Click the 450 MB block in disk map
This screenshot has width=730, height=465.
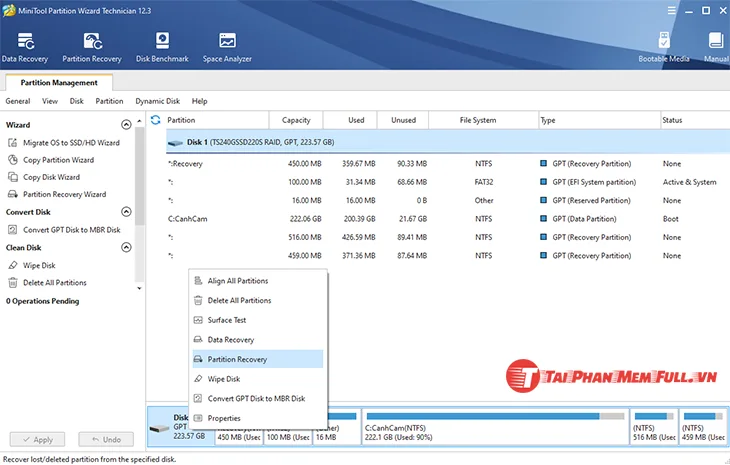(238, 437)
